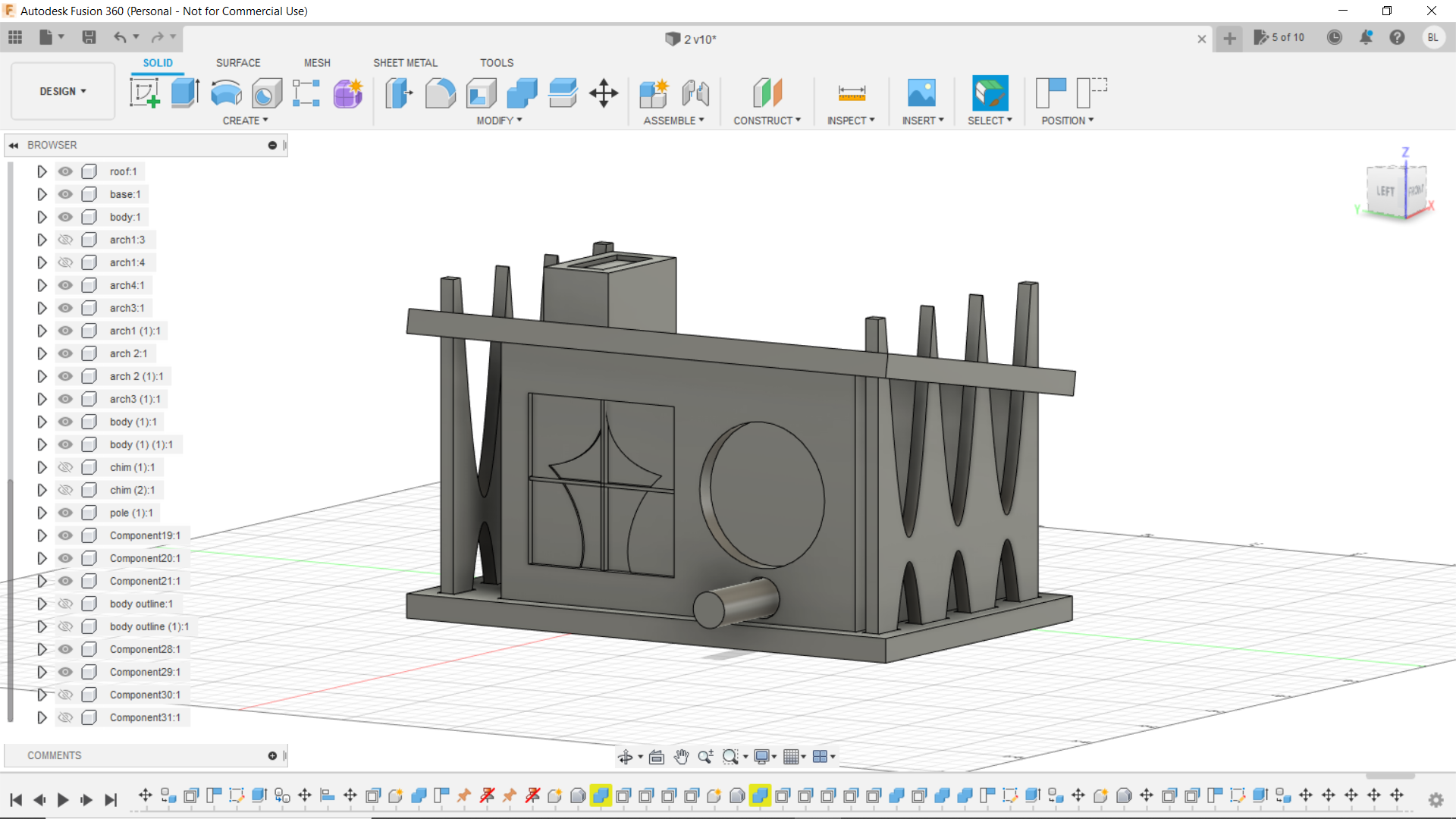Hide the pole (1):1 component
The image size is (1456, 819).
pos(66,513)
